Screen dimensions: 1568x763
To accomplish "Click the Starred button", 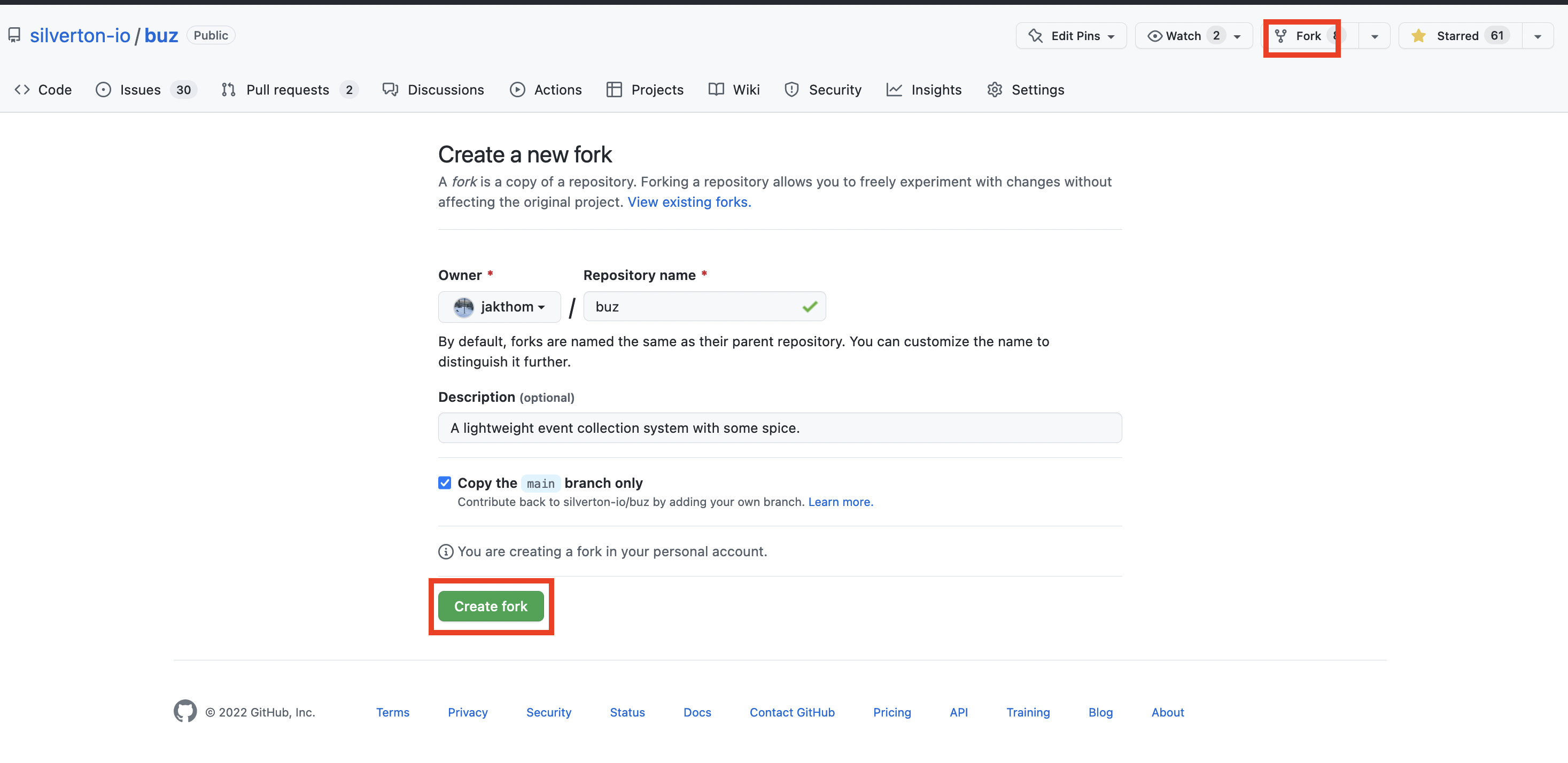I will pos(1460,35).
